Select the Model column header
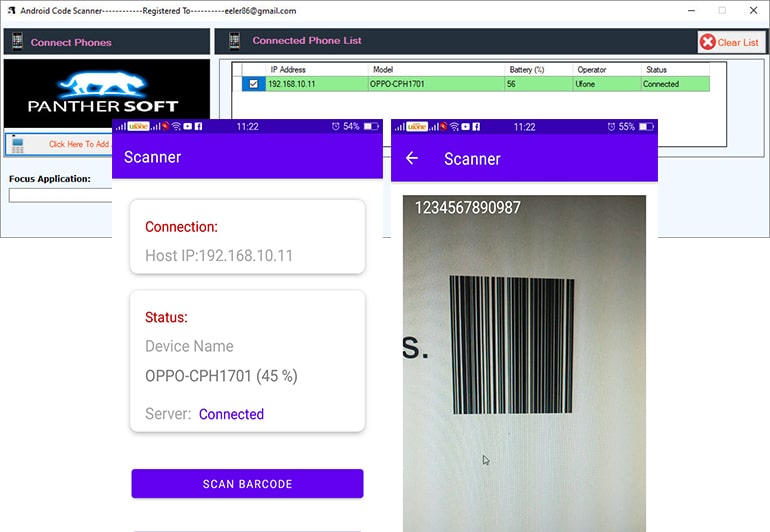The height and width of the screenshot is (532, 770). point(436,69)
